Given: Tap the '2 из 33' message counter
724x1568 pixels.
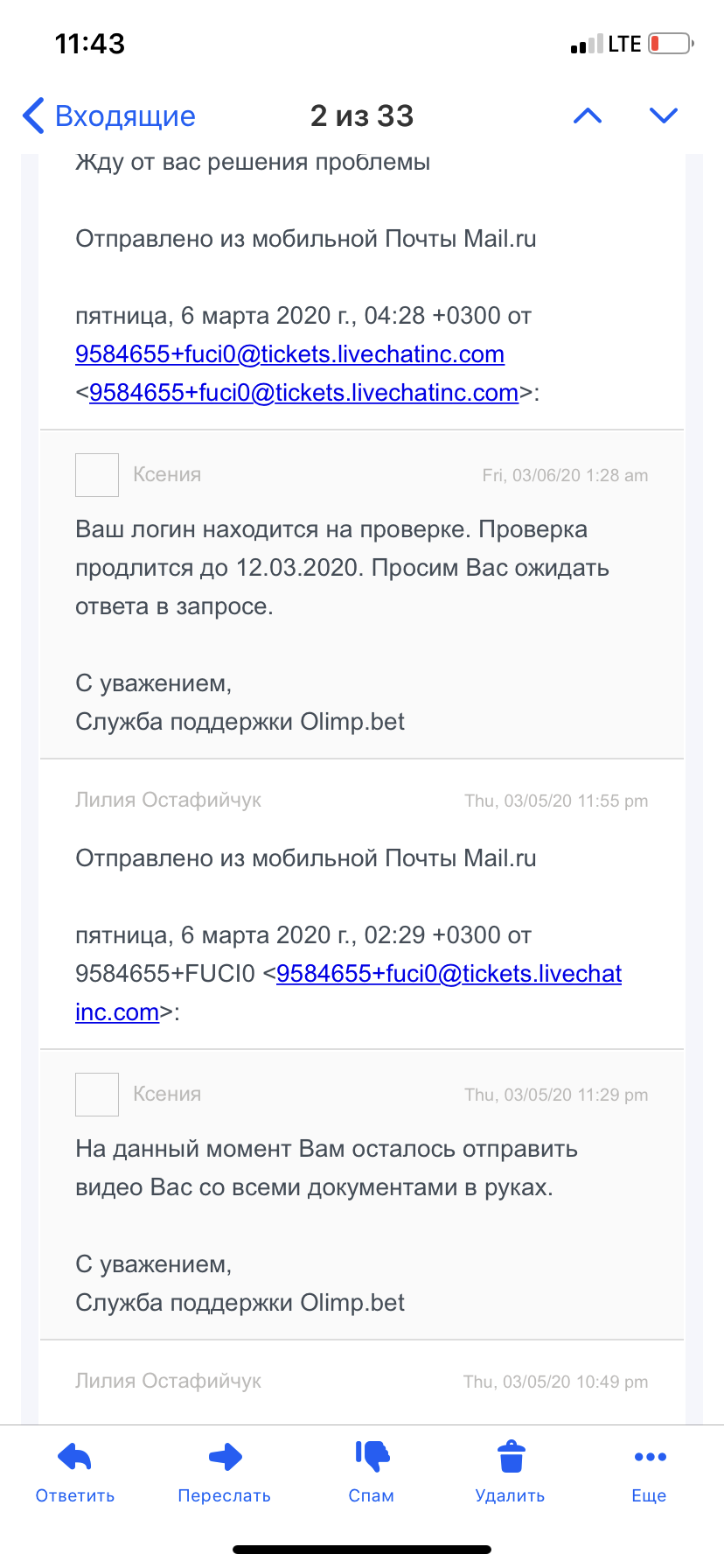Looking at the screenshot, I should [x=362, y=115].
